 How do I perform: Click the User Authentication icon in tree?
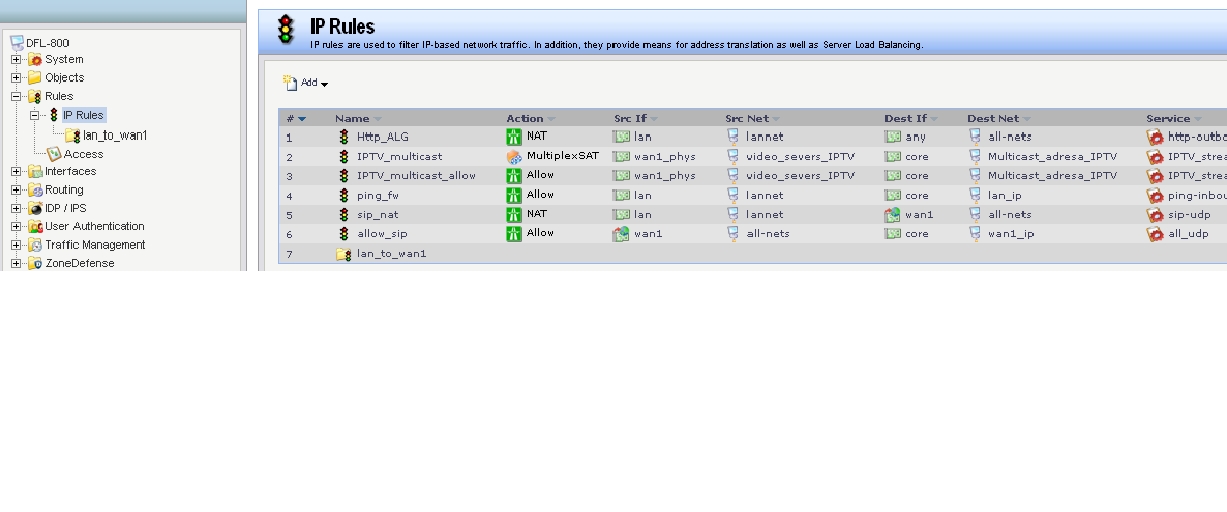pyautogui.click(x=35, y=226)
